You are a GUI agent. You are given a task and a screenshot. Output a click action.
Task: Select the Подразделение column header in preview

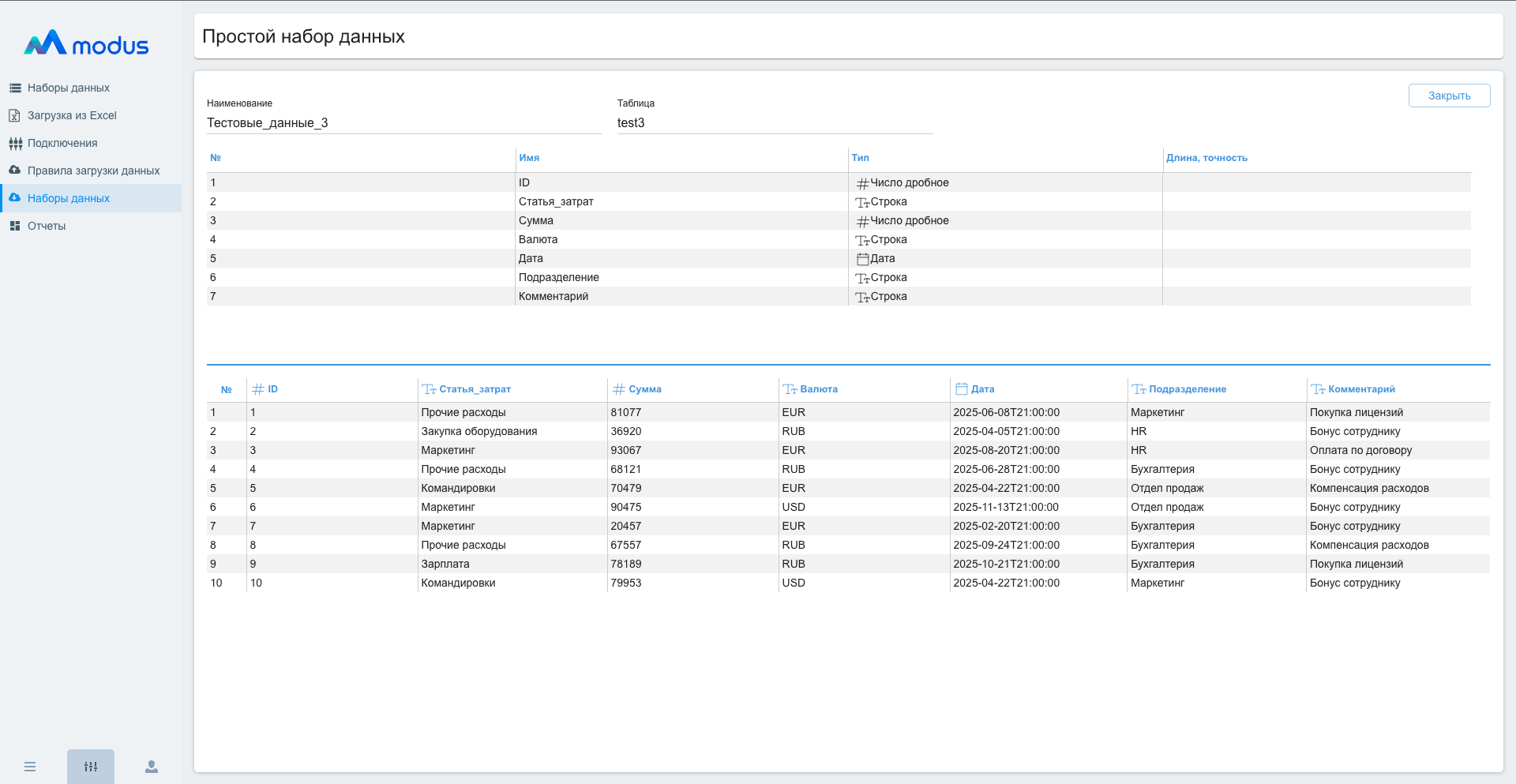click(x=1187, y=389)
